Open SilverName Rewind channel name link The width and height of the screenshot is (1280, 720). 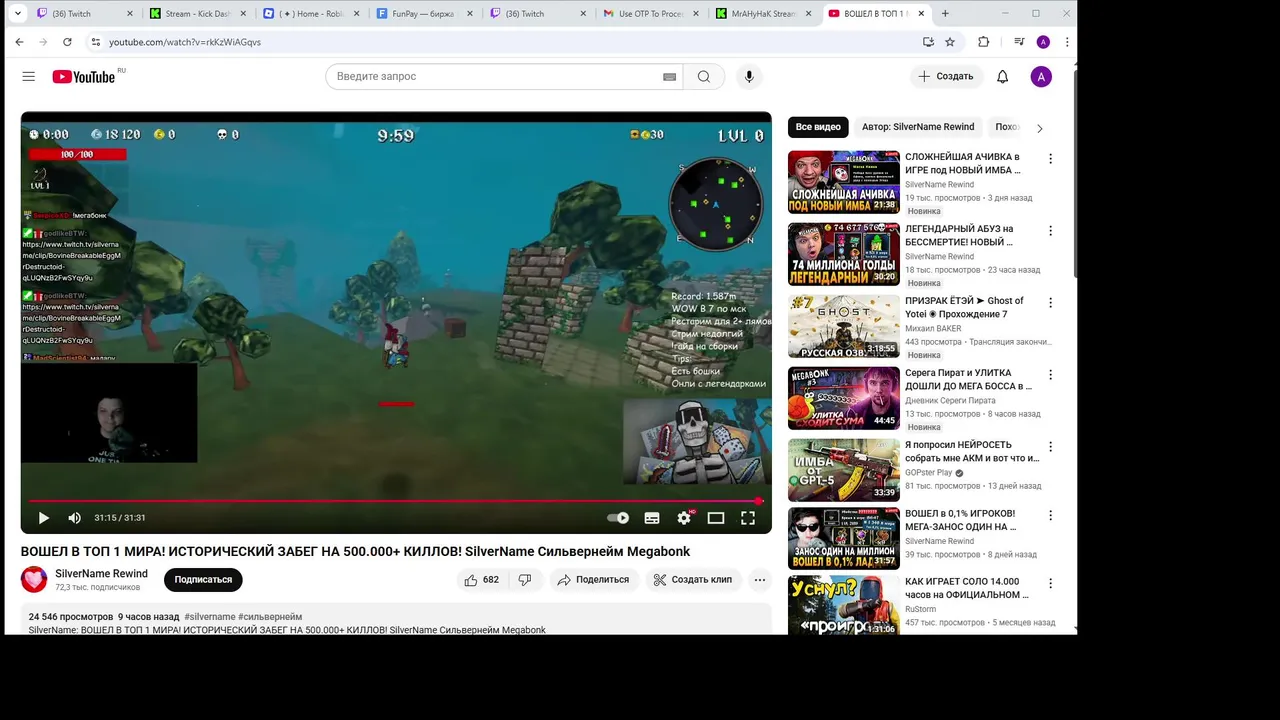coord(101,574)
